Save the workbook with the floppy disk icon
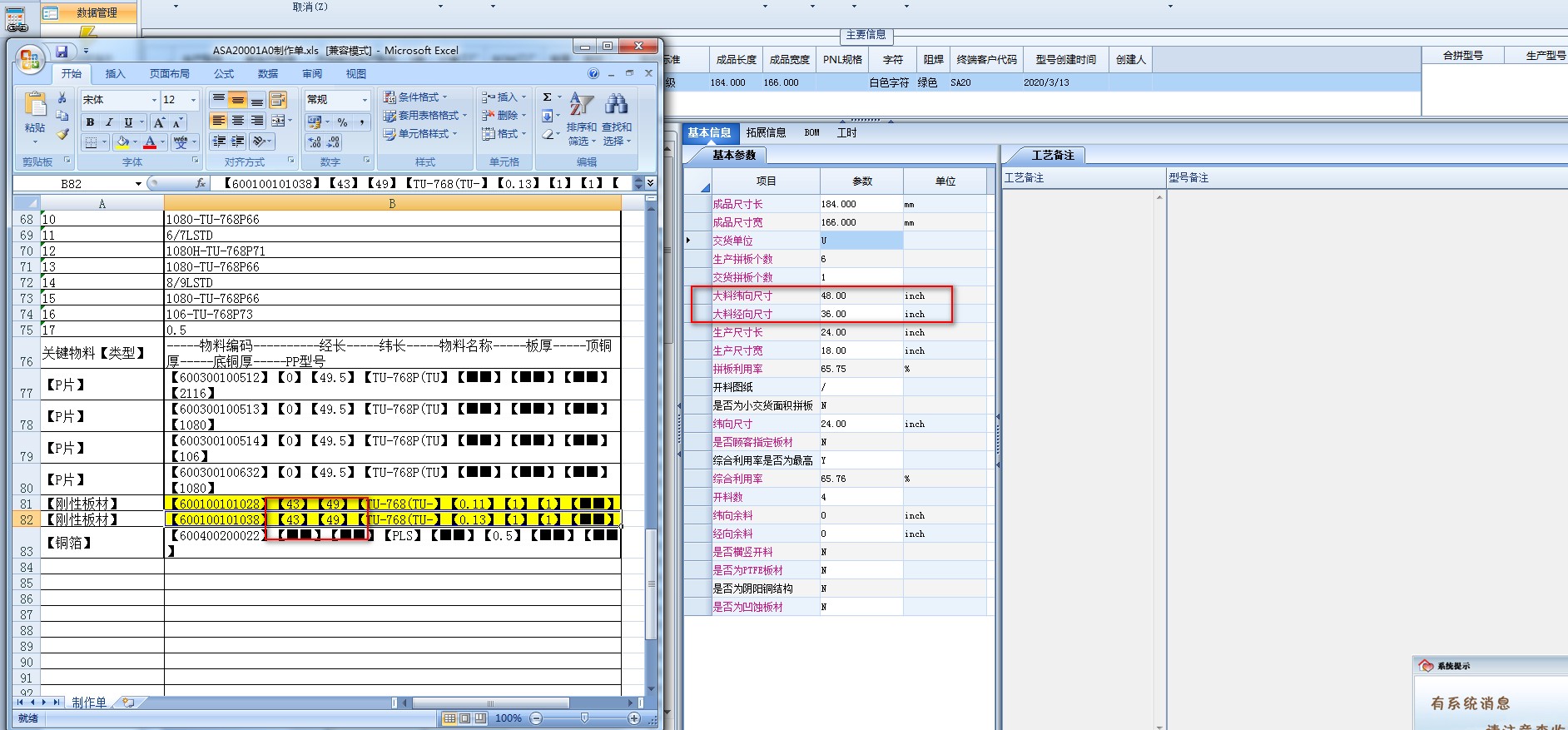Viewport: 1568px width, 730px height. click(62, 52)
